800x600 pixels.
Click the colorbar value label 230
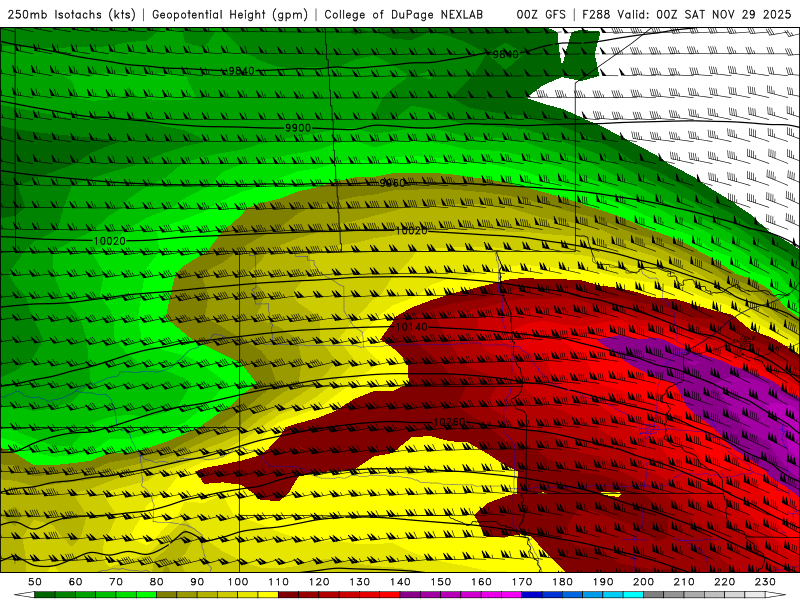765,582
